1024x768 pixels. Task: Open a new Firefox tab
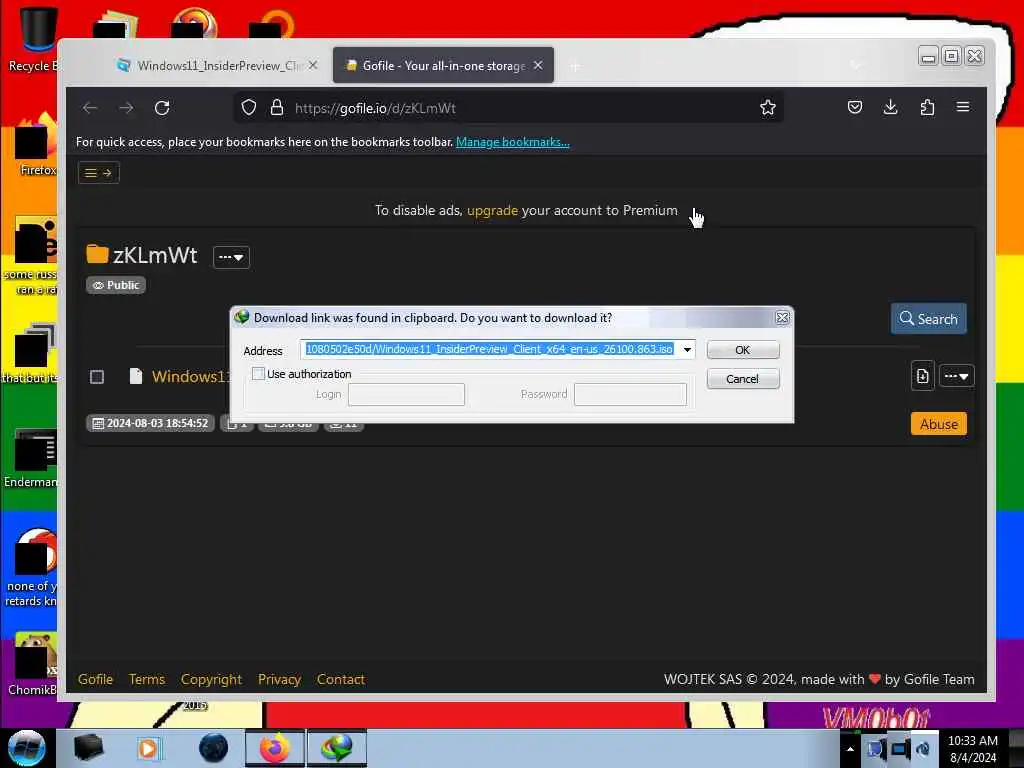pos(575,66)
